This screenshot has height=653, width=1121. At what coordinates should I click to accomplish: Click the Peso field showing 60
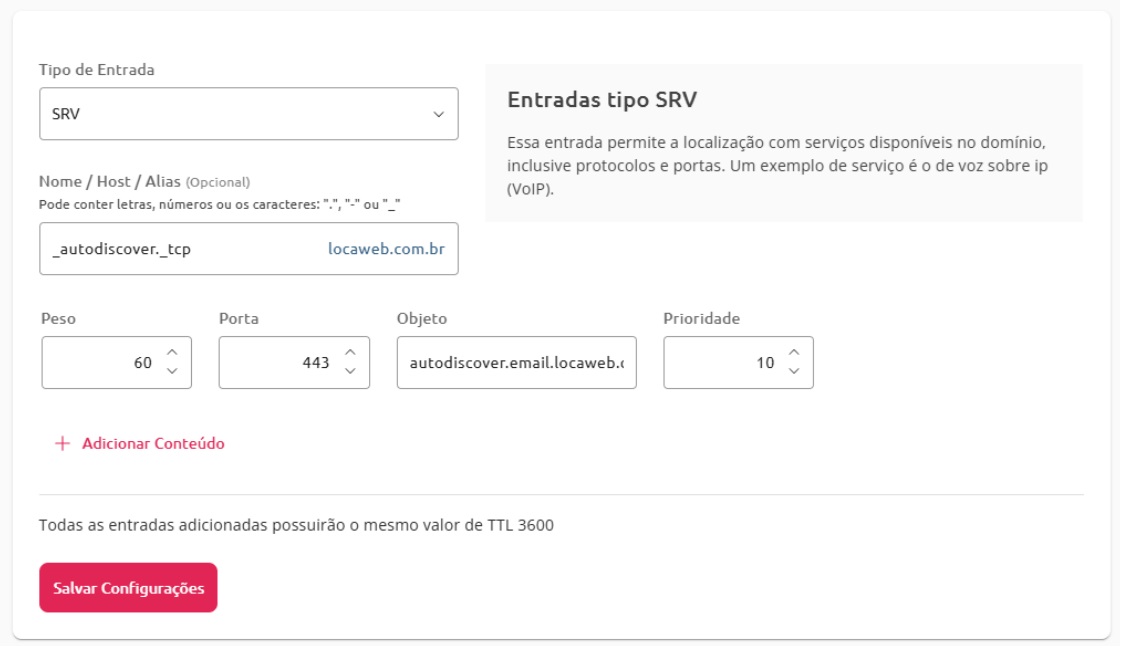click(117, 363)
